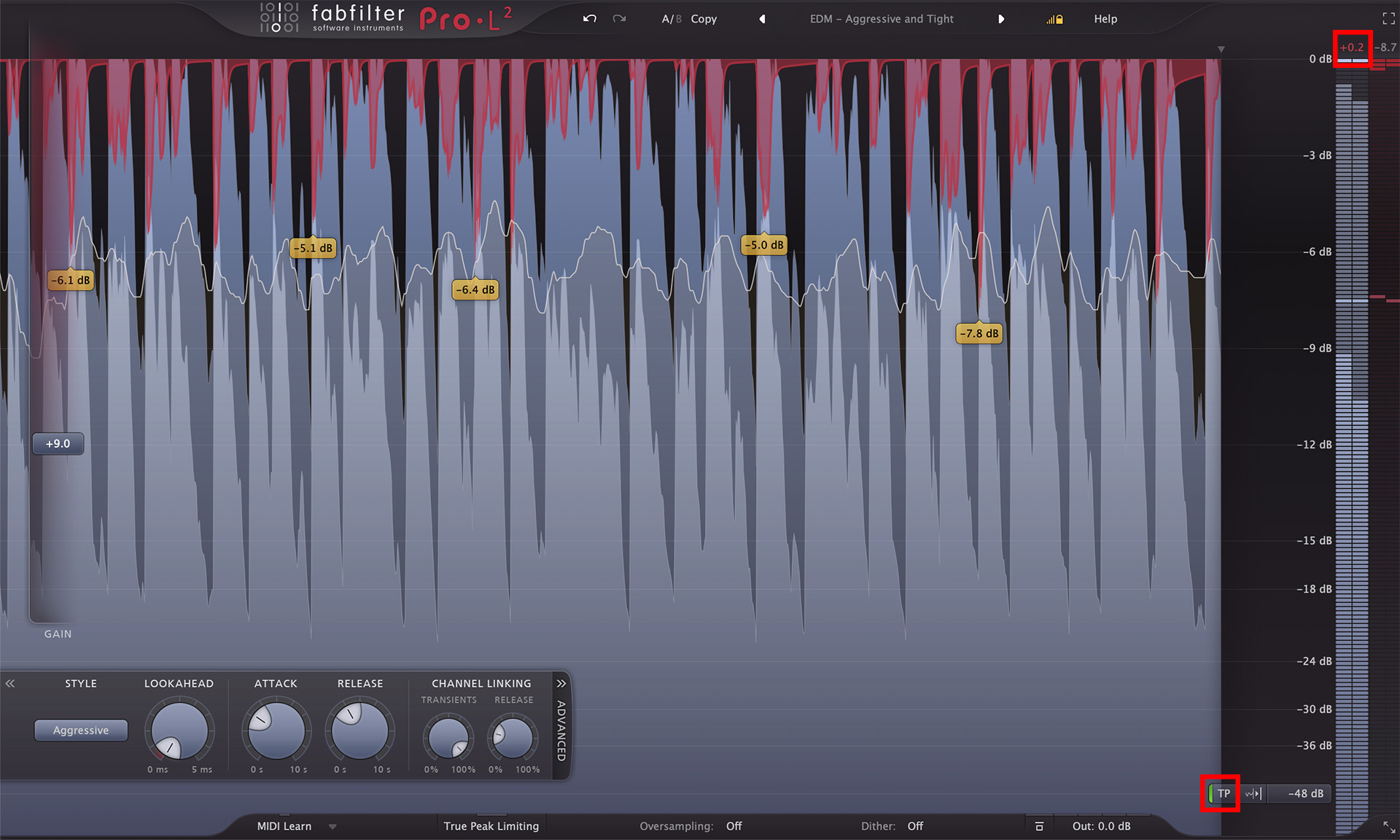Select the -7.8 dB peak label
This screenshot has width=1400, height=840.
(979, 333)
